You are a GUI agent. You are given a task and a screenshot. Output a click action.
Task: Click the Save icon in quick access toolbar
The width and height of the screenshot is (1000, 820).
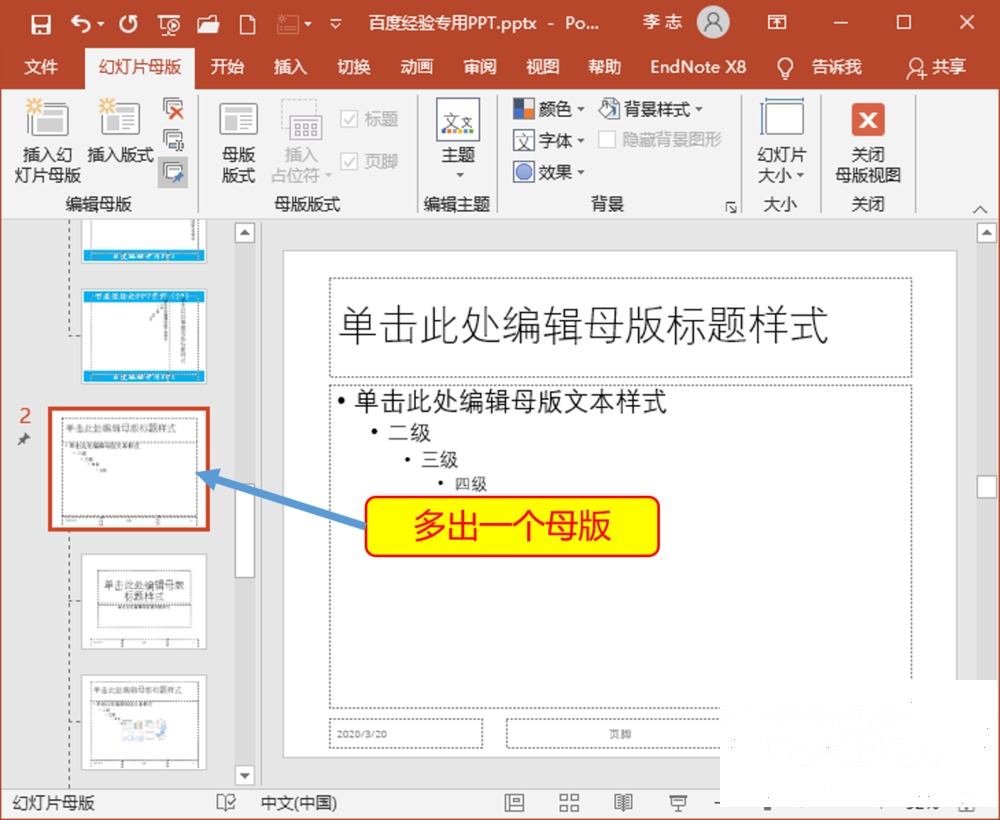41,25
